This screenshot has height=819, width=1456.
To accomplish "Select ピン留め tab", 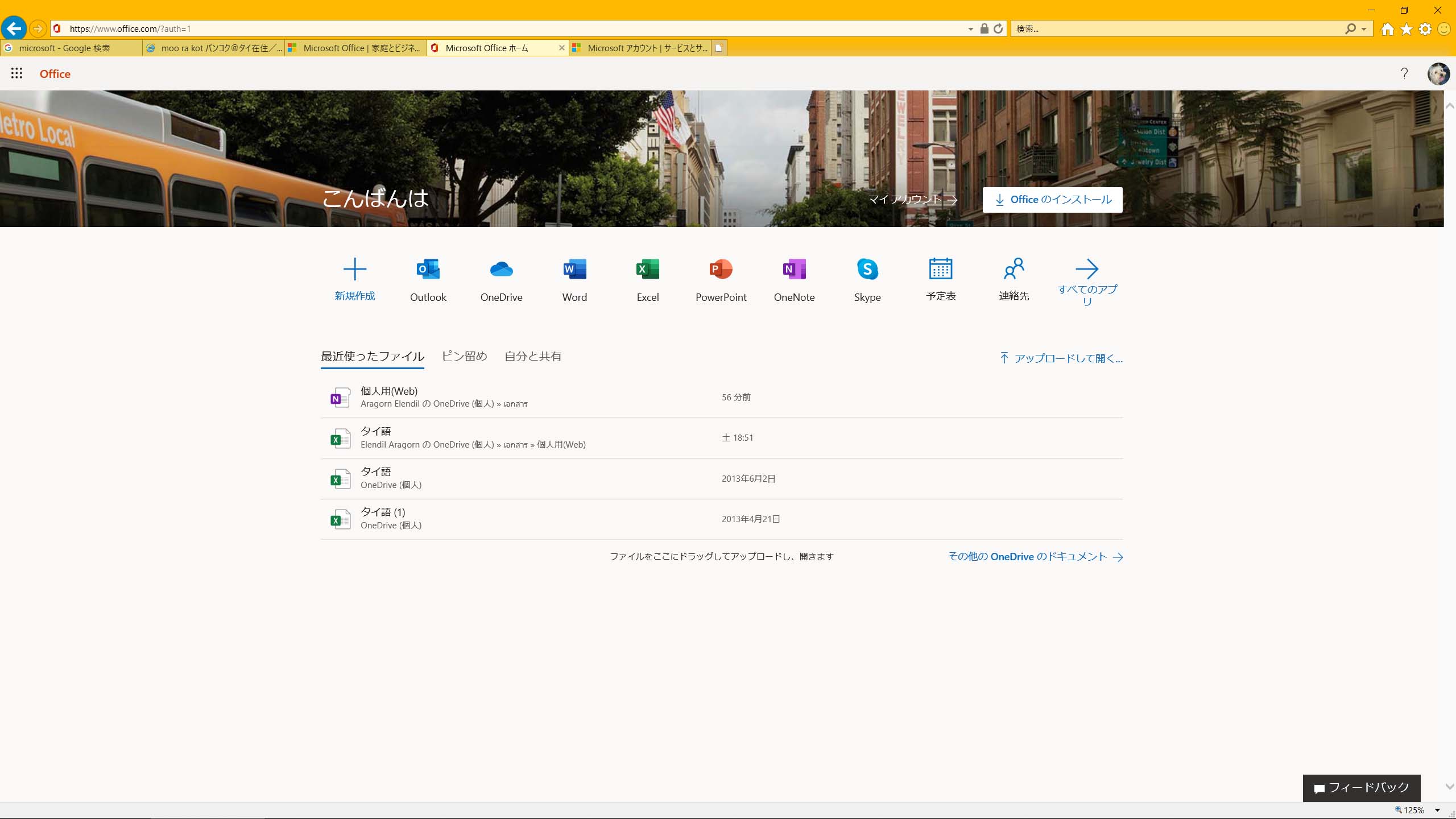I will coord(464,356).
